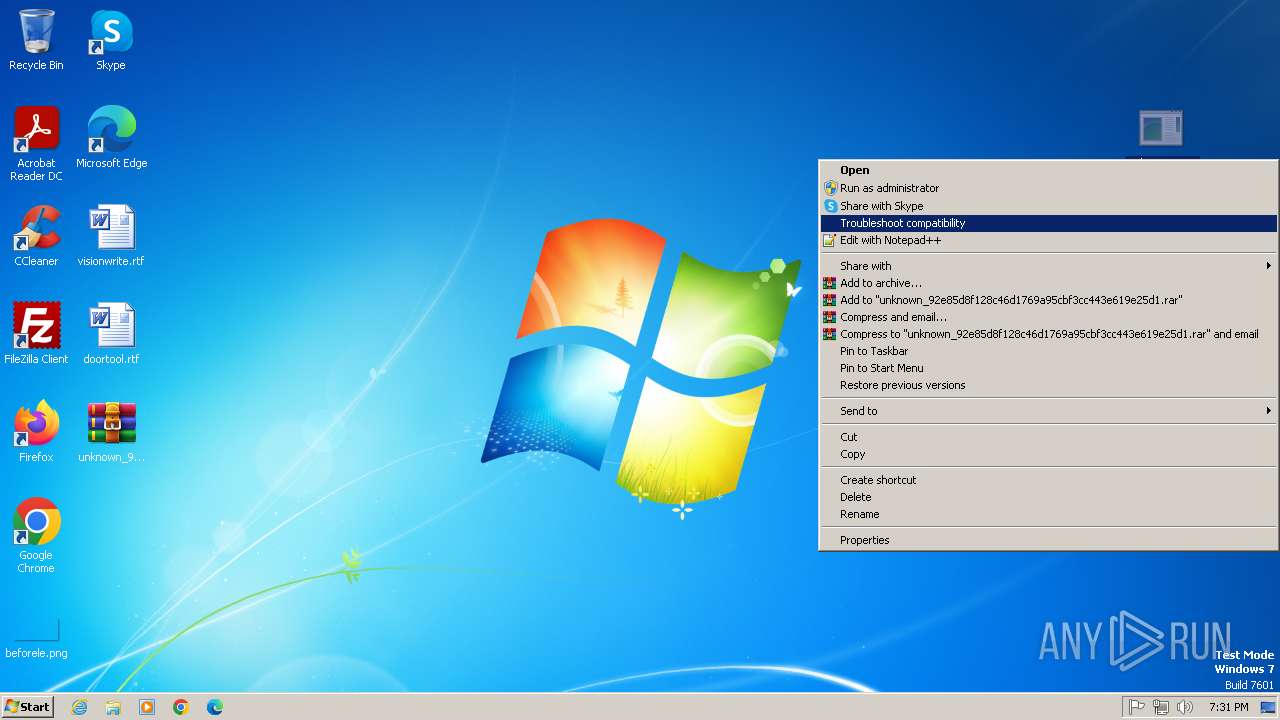Select the FileZilla Client shortcut
The width and height of the screenshot is (1280, 720).
[x=36, y=333]
